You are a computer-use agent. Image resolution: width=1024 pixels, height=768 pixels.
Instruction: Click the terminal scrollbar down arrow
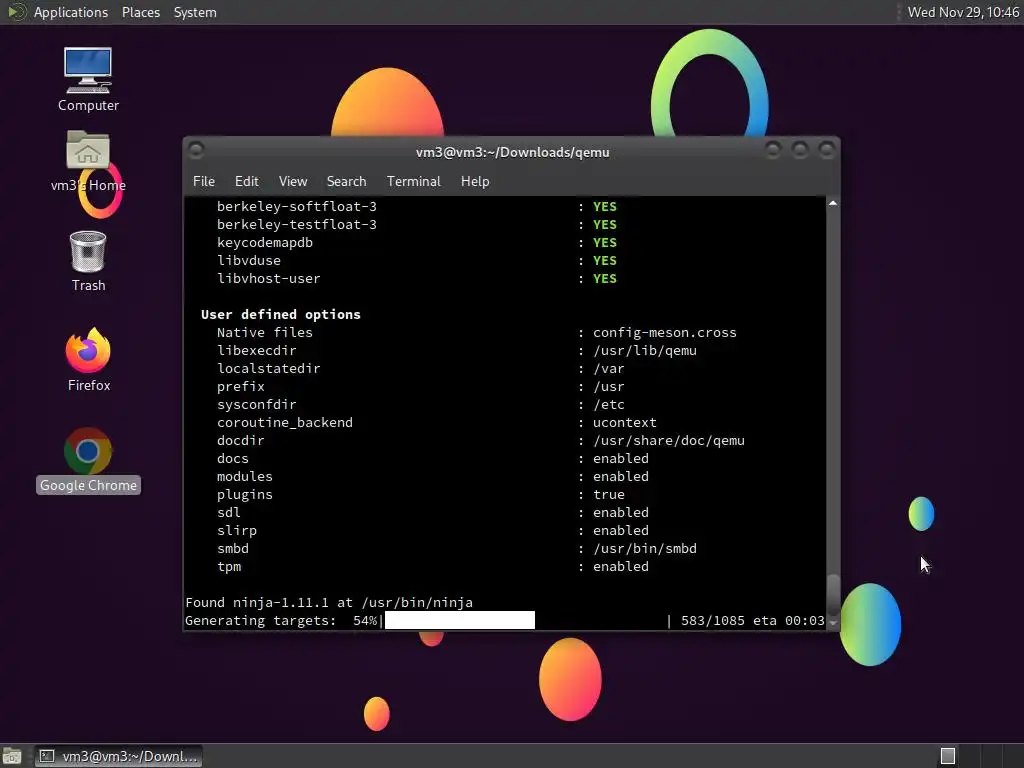(833, 623)
